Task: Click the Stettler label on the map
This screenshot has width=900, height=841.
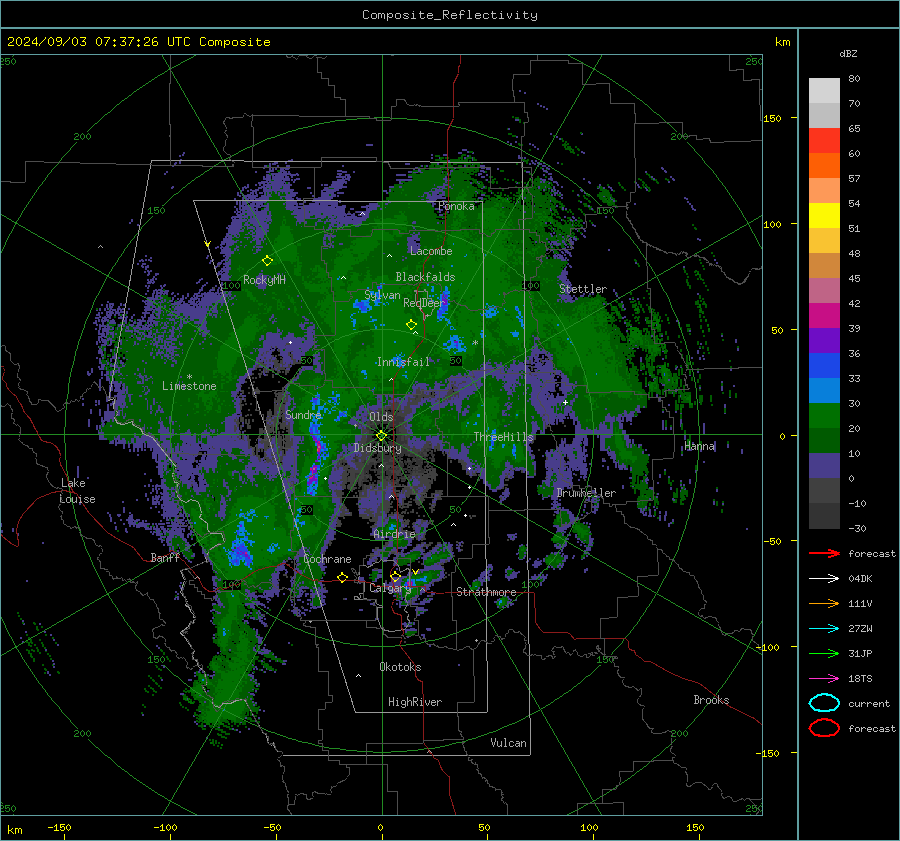Action: tap(583, 289)
